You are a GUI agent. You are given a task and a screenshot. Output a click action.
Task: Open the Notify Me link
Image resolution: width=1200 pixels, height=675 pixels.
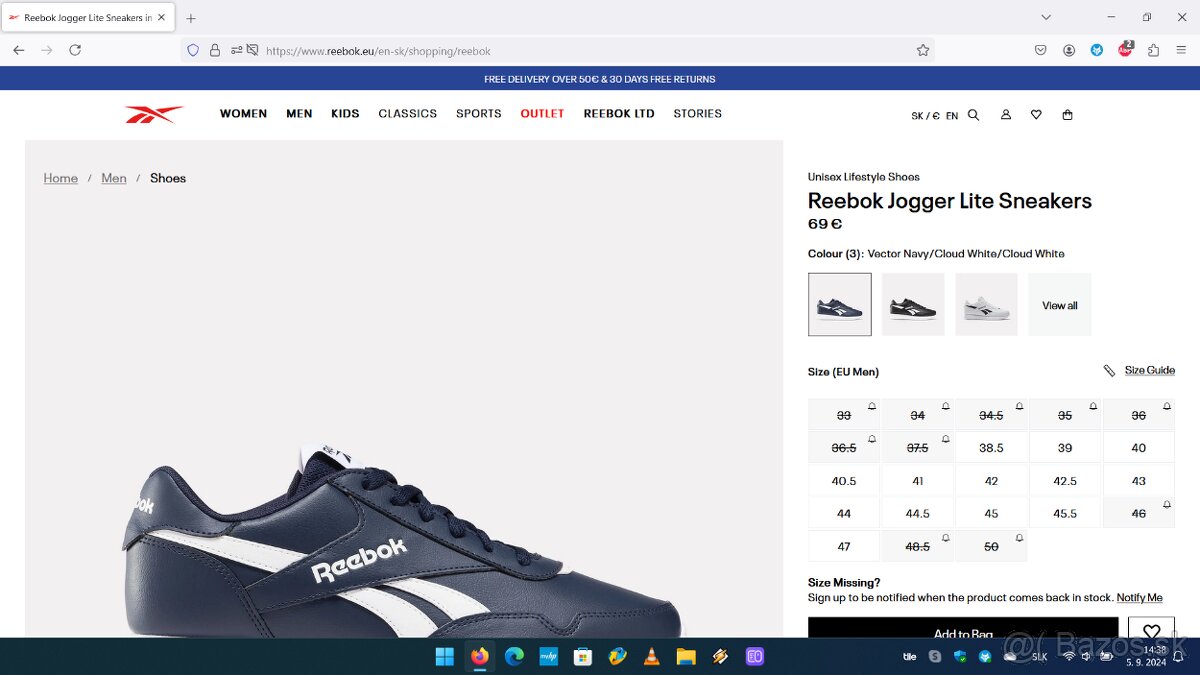point(1140,597)
